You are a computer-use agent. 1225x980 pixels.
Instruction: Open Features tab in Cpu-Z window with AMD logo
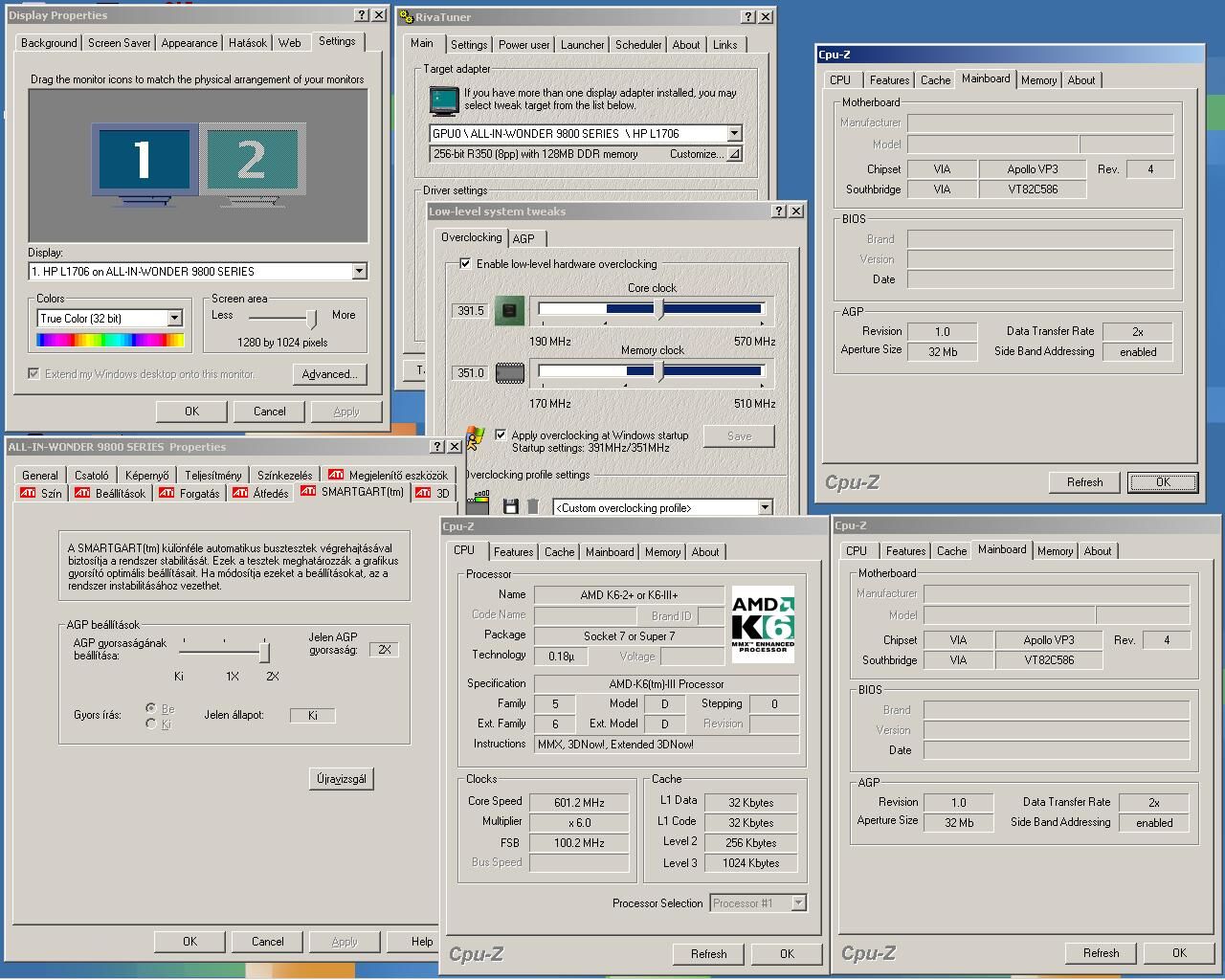[513, 552]
